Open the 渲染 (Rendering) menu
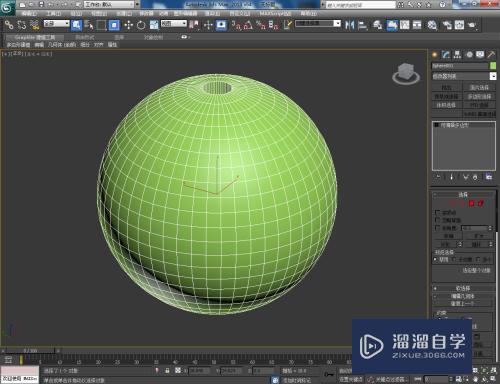The height and width of the screenshot is (384, 500). pos(212,14)
